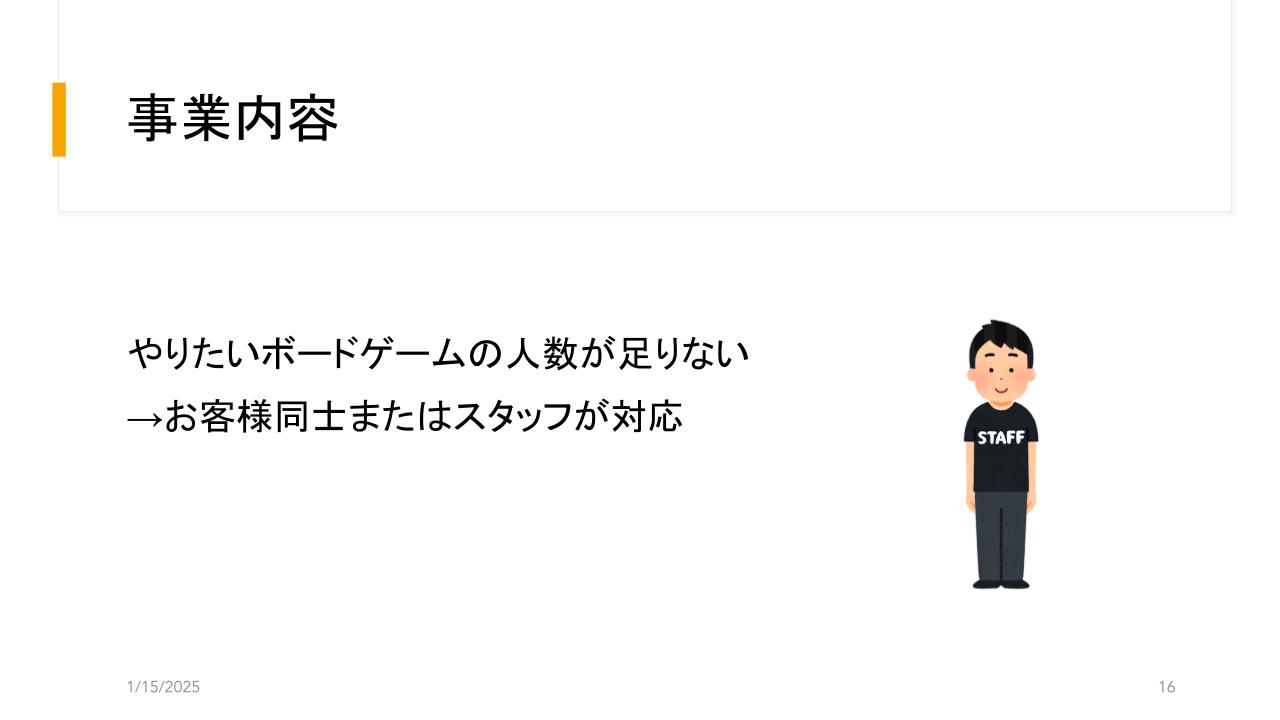Viewport: 1280px width, 720px height.
Task: Click the STAFF text on the black t-shirt
Action: pyautogui.click(x=1001, y=438)
